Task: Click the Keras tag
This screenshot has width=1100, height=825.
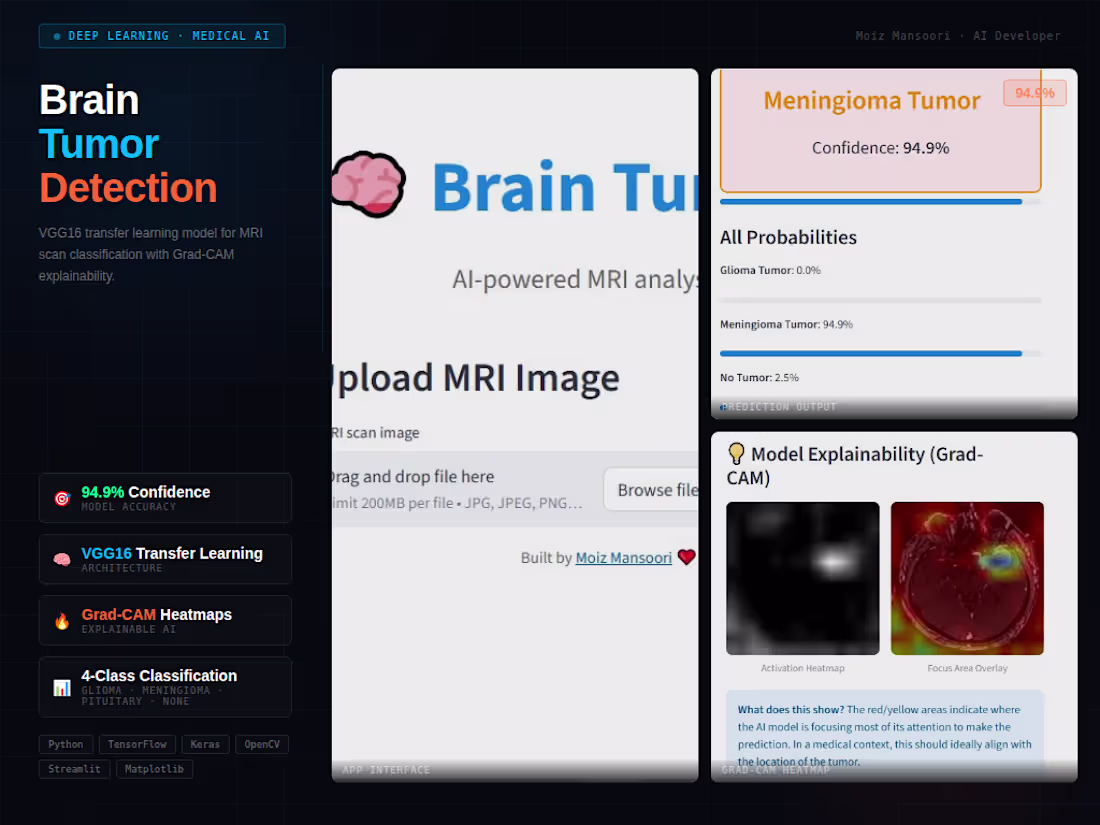Action: (205, 744)
